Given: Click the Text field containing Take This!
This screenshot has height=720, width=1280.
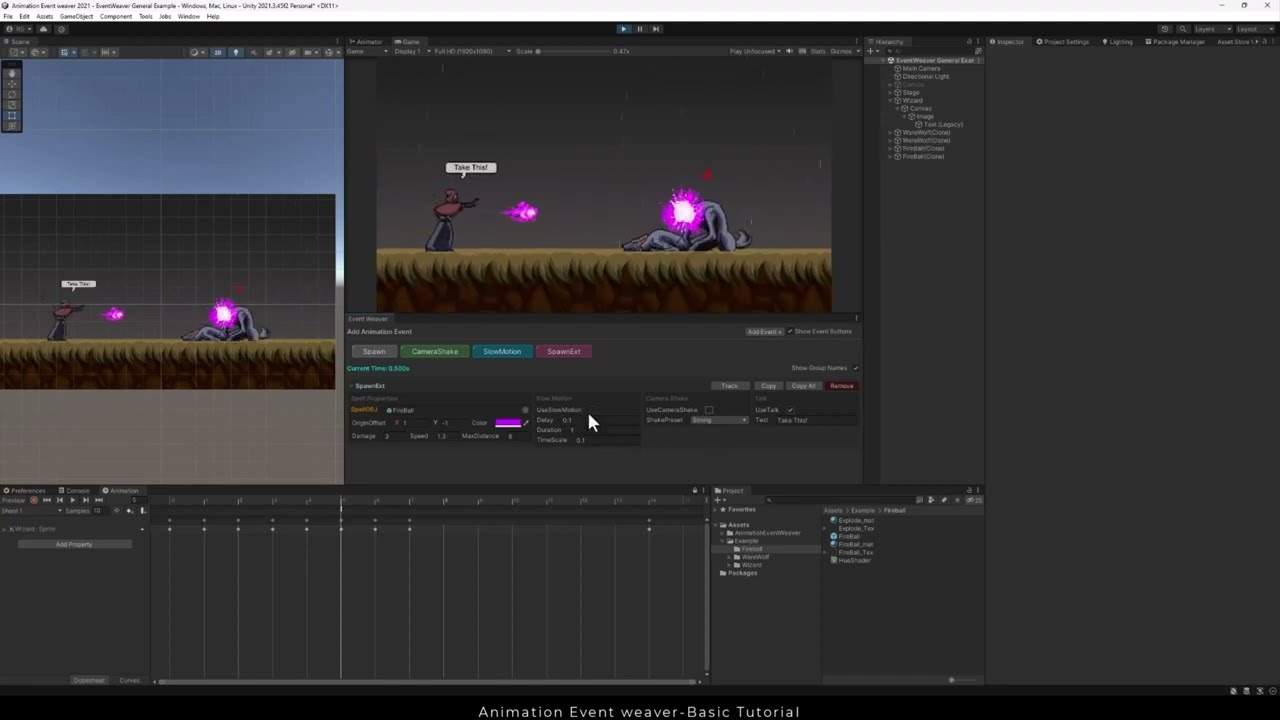Looking at the screenshot, I should coord(815,420).
